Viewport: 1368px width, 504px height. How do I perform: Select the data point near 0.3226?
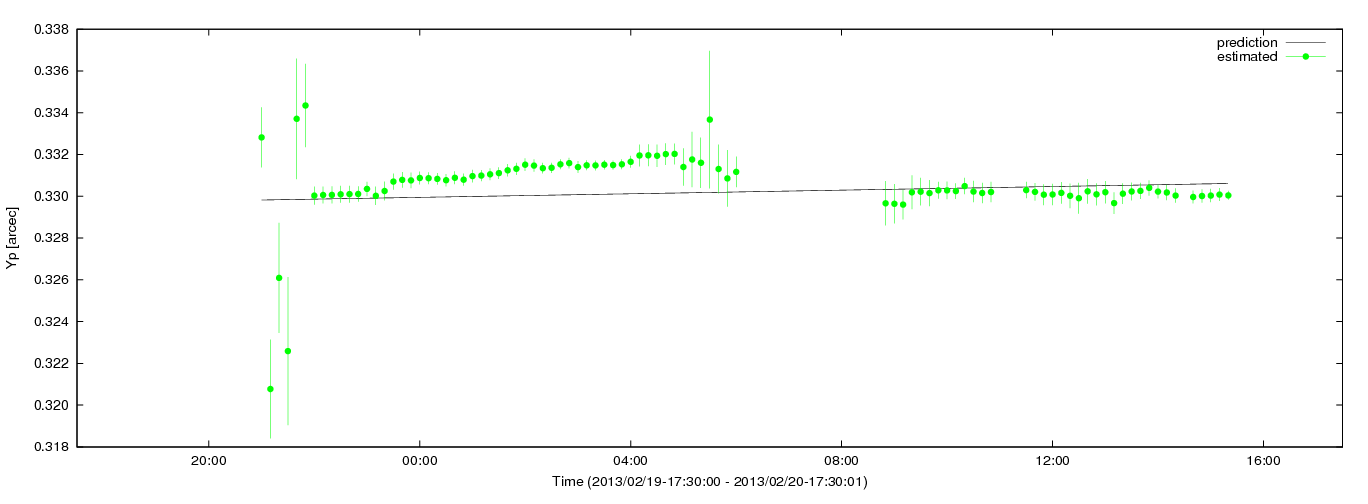click(x=288, y=351)
